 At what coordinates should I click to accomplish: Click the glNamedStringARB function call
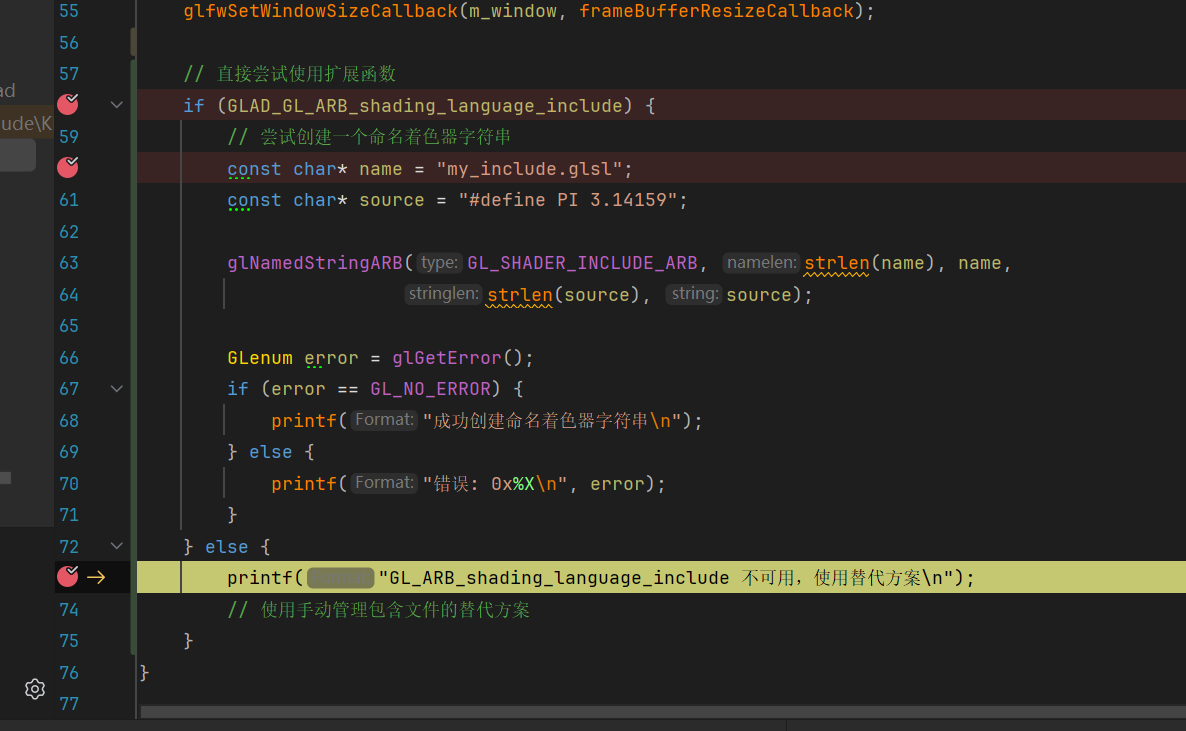click(x=315, y=263)
